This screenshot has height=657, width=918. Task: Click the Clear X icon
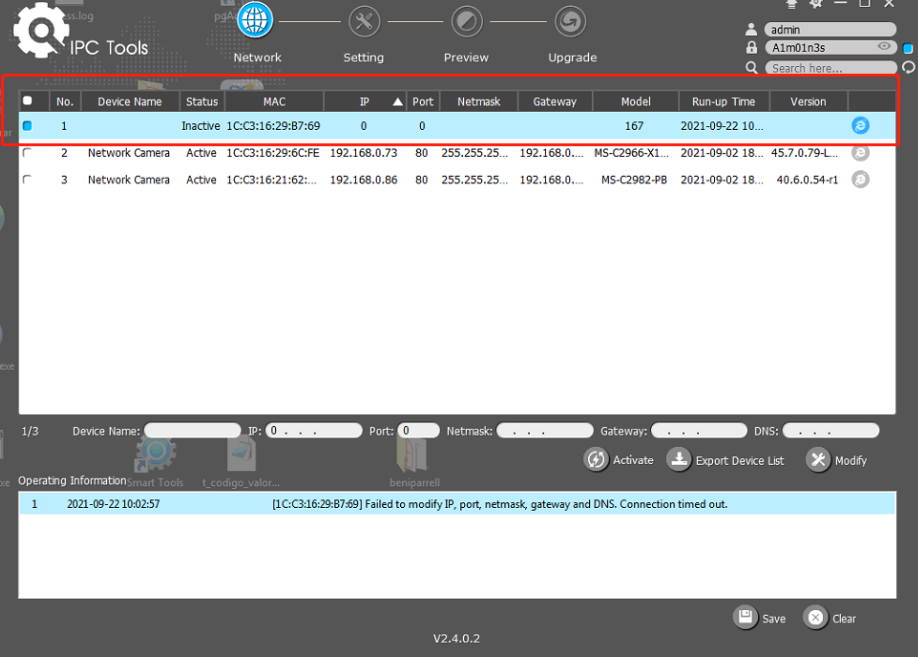click(x=816, y=617)
